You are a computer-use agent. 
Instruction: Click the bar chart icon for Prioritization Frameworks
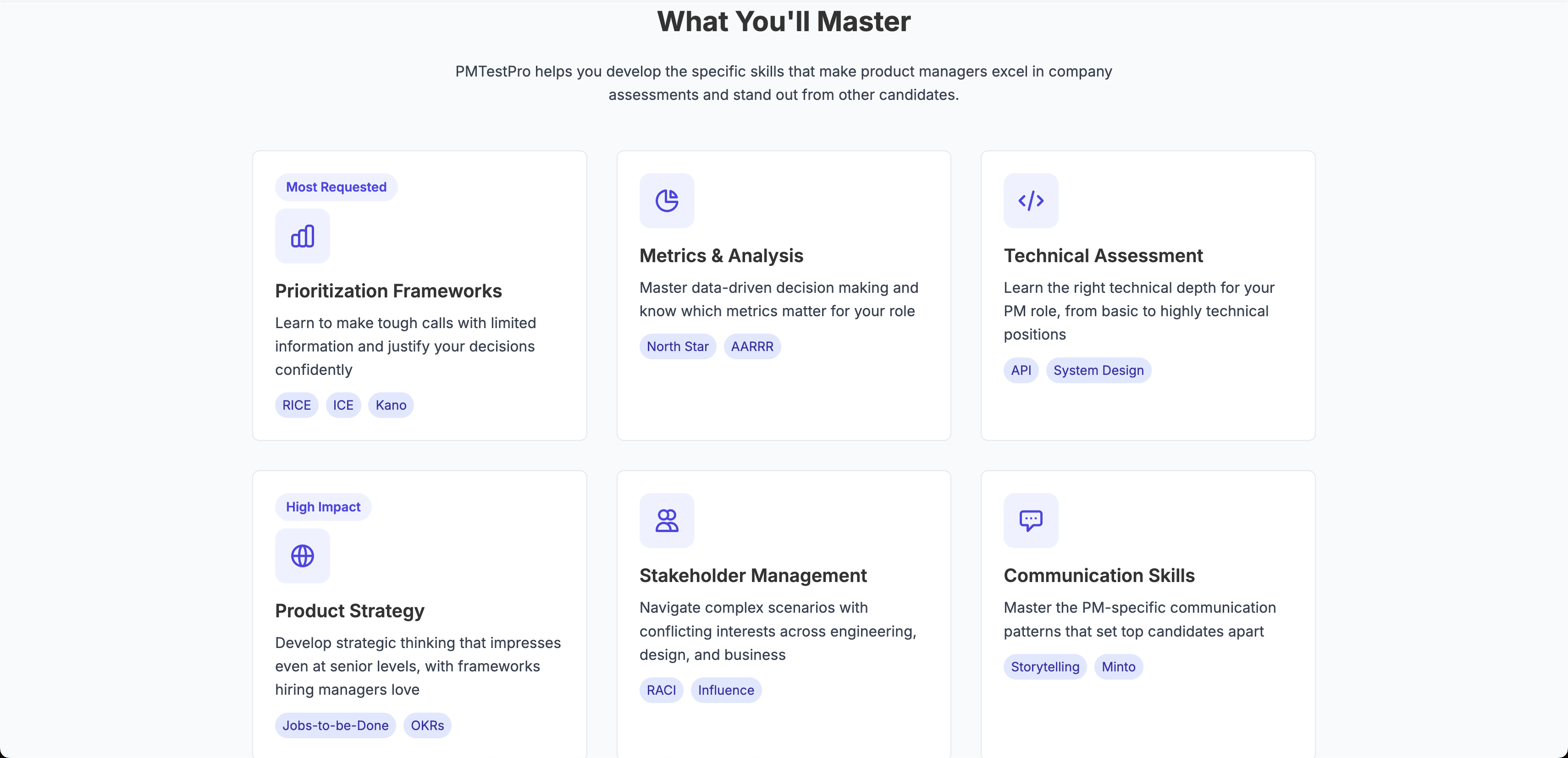point(302,236)
